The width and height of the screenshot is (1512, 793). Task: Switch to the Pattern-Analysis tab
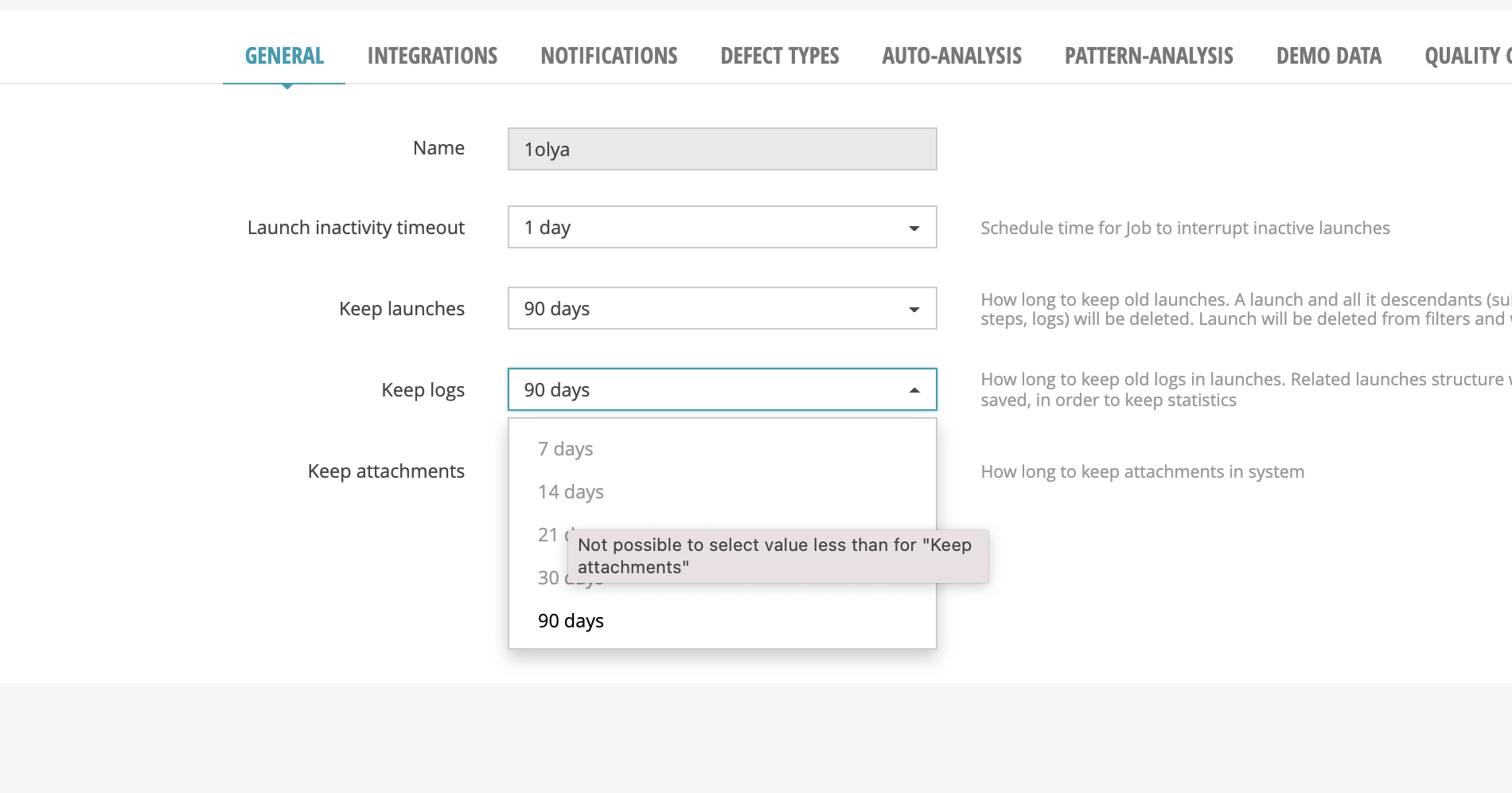pyautogui.click(x=1149, y=56)
